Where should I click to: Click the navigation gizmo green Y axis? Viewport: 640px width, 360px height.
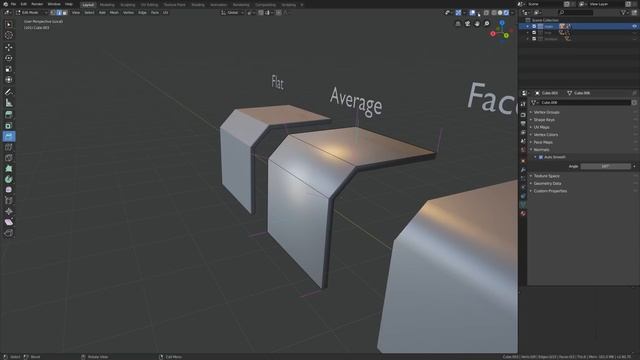pyautogui.click(x=506, y=36)
